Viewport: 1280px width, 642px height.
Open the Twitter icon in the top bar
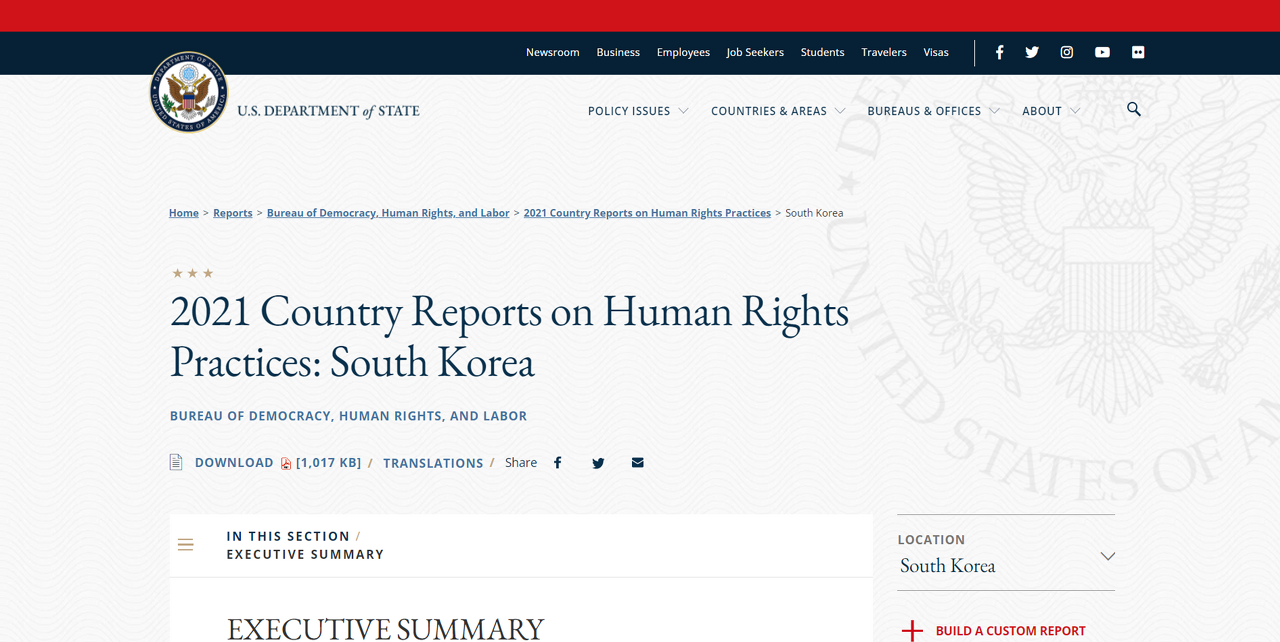[1032, 52]
